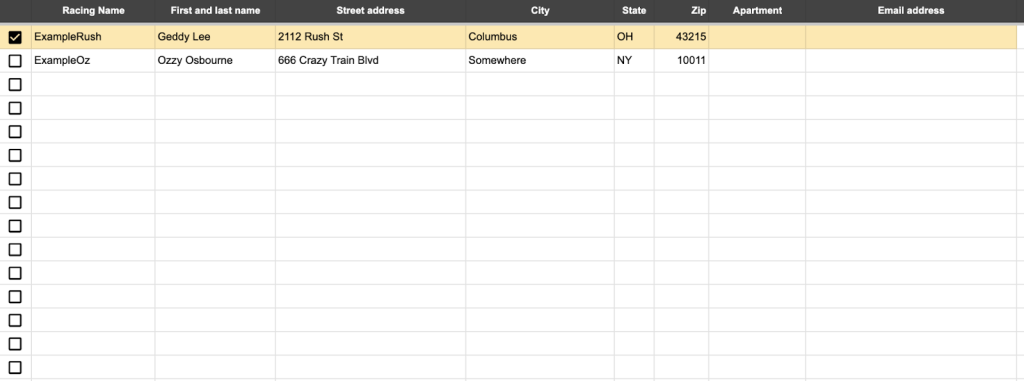
Task: Select the State column header
Action: (634, 10)
